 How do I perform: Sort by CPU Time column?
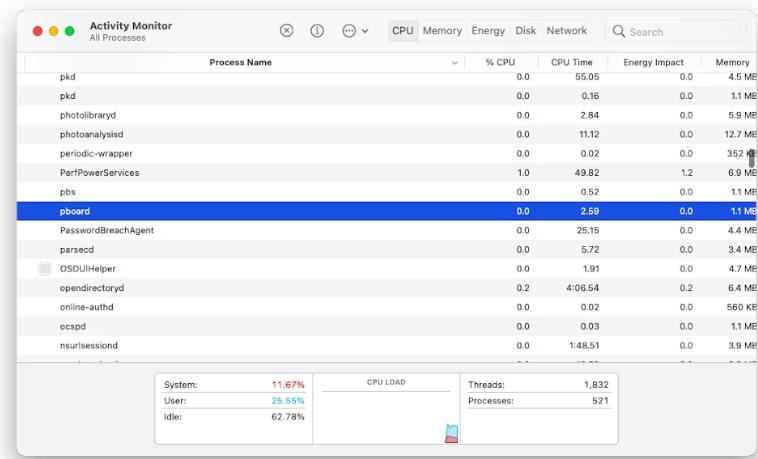(x=572, y=62)
